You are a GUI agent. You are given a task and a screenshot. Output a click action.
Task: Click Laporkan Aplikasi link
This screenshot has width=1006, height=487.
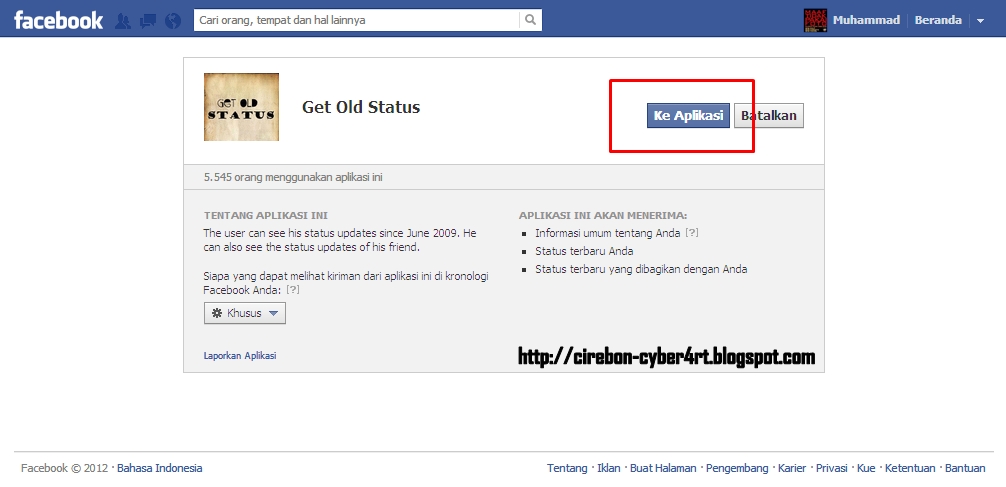click(x=240, y=355)
